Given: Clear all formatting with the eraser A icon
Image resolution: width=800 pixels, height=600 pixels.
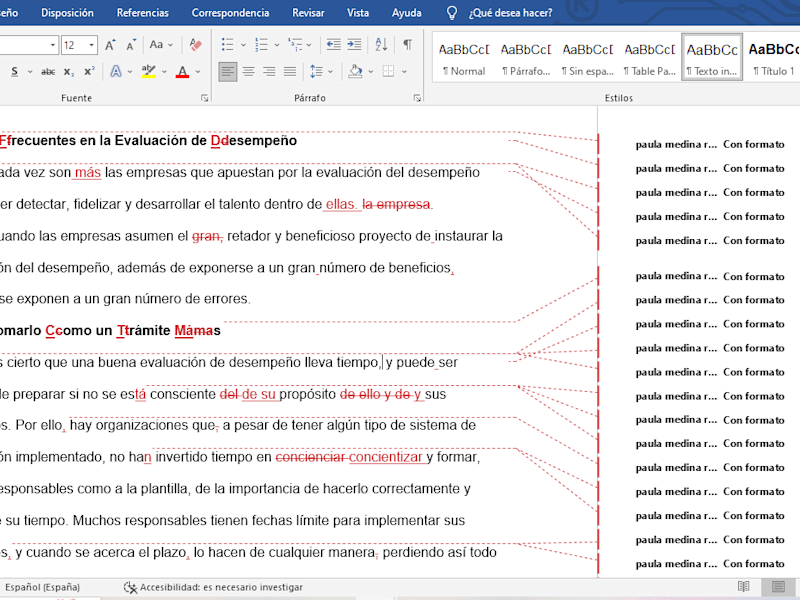Looking at the screenshot, I should click(x=195, y=45).
